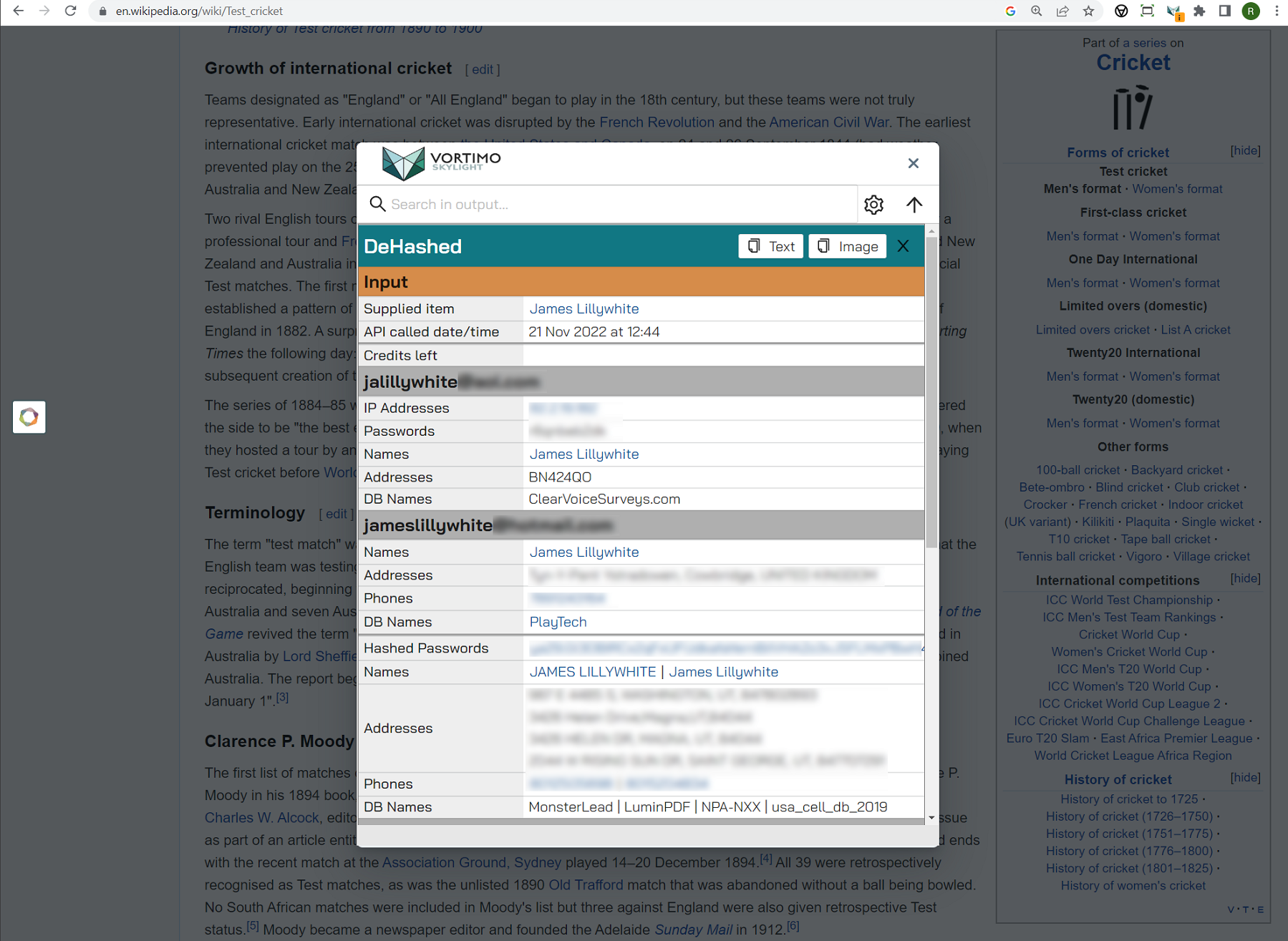
Task: Open the citation [4] reference link
Action: click(x=765, y=858)
